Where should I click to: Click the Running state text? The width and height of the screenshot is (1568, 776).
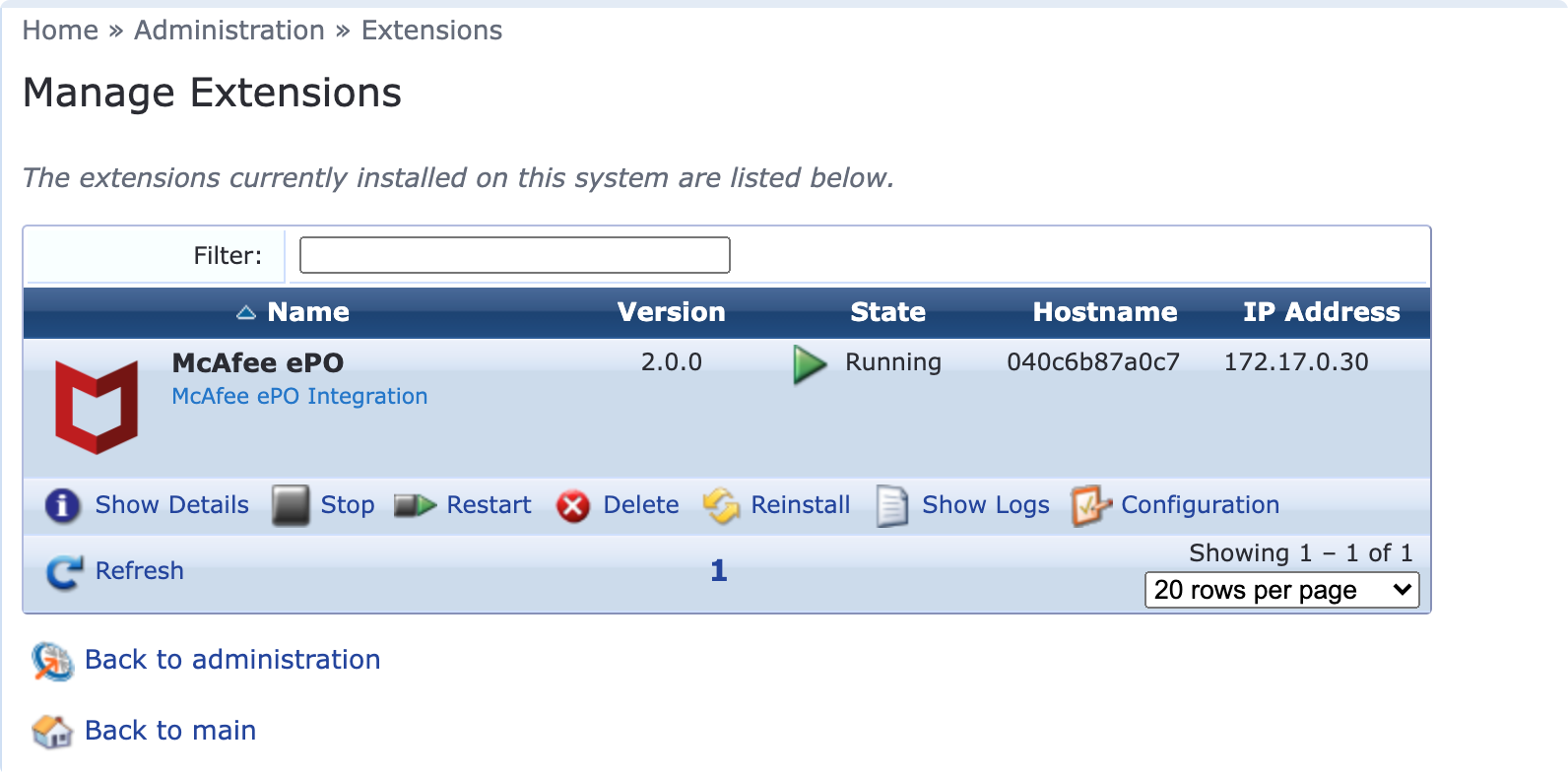[893, 362]
